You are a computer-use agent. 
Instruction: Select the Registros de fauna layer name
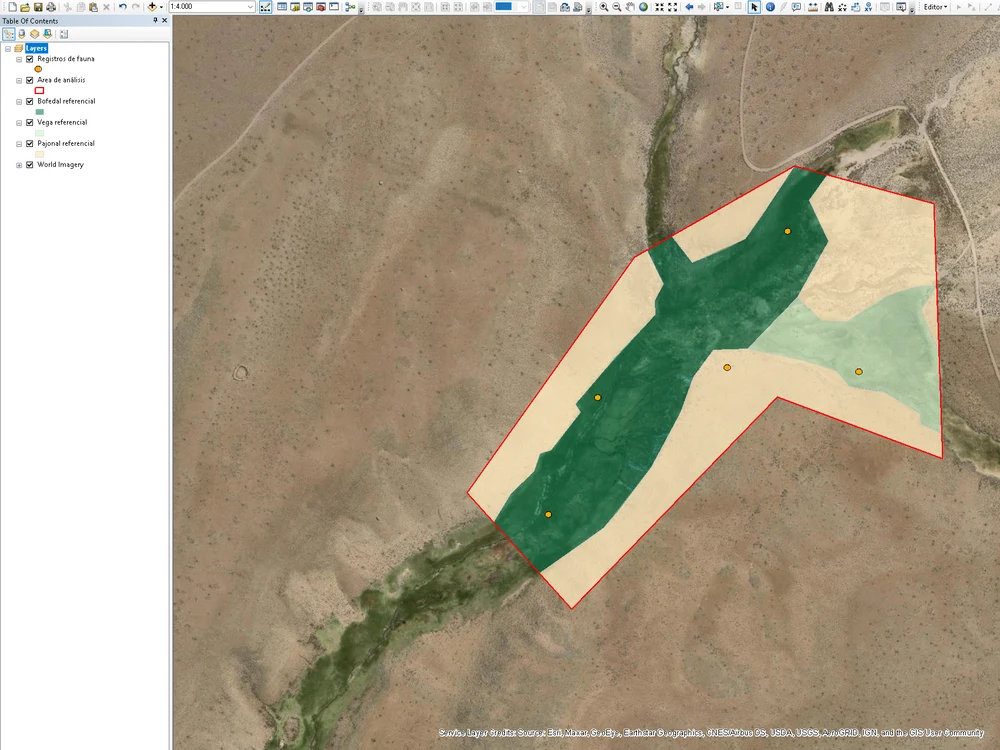click(66, 59)
